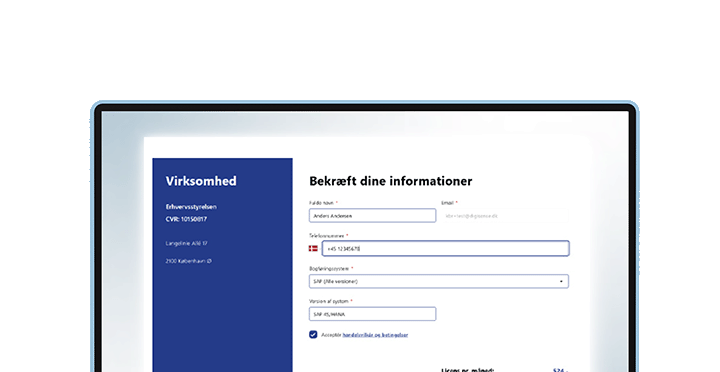Click the greyed-out Email field
This screenshot has width=720, height=372.
pyautogui.click(x=505, y=215)
